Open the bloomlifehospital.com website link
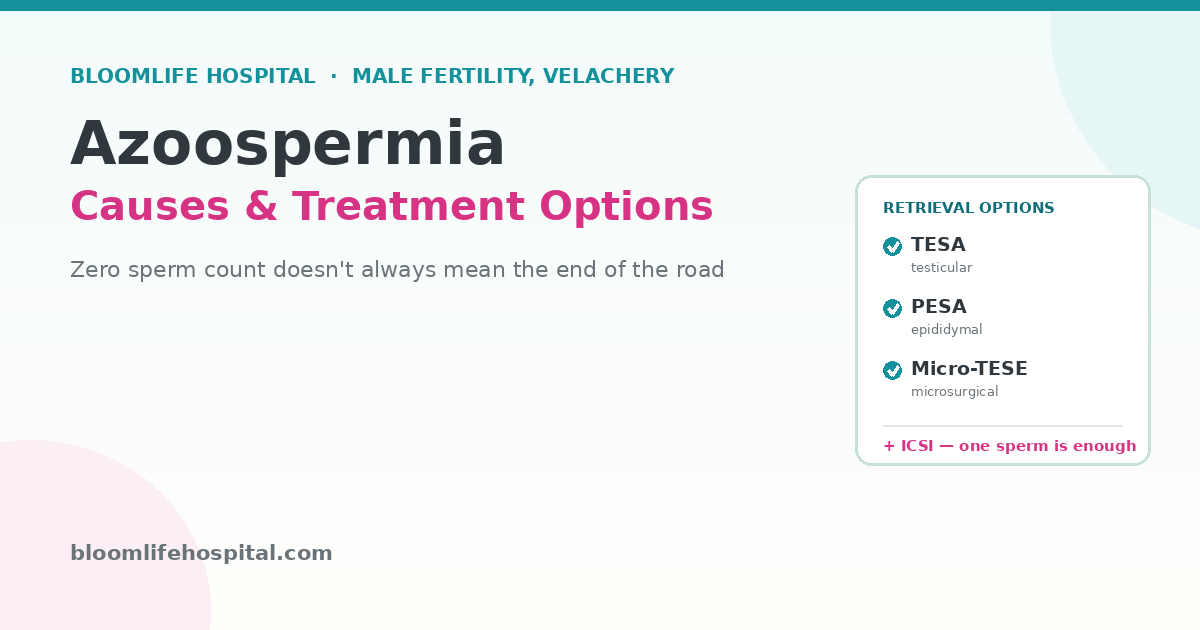 (x=201, y=553)
